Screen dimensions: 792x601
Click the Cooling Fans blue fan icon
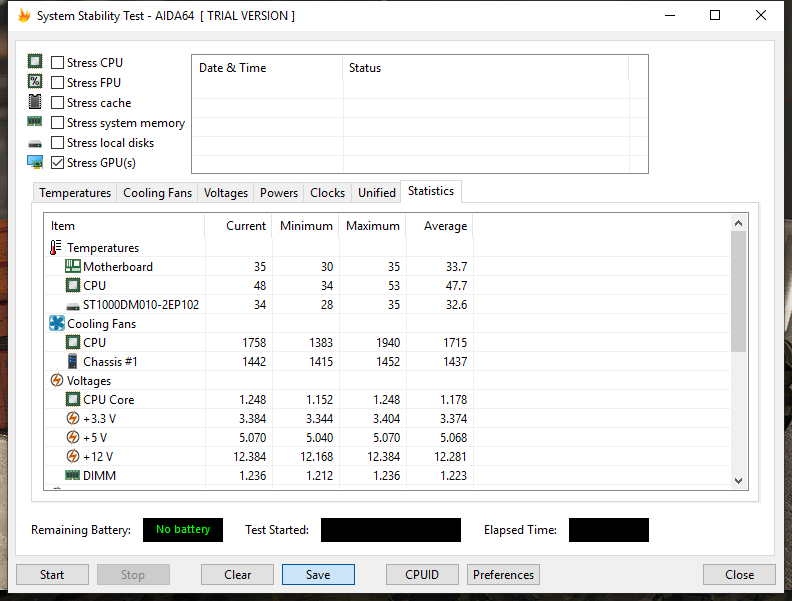[57, 323]
